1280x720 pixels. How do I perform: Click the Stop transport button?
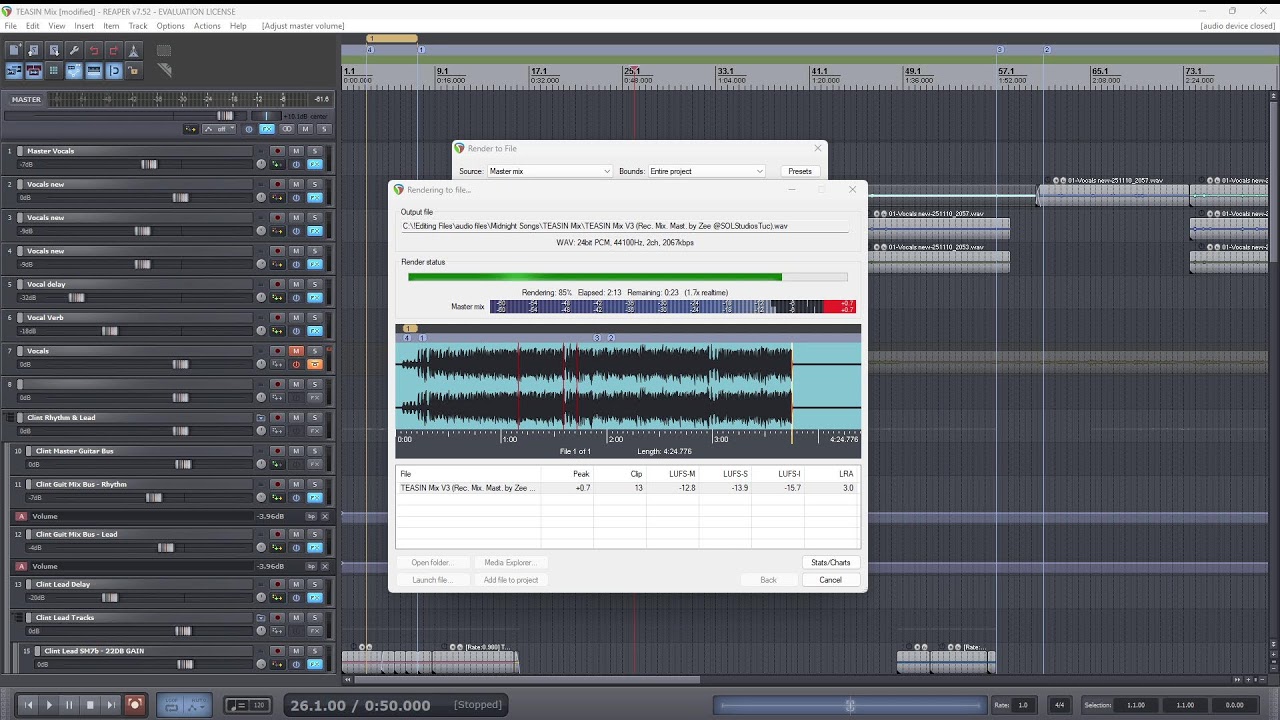90,705
